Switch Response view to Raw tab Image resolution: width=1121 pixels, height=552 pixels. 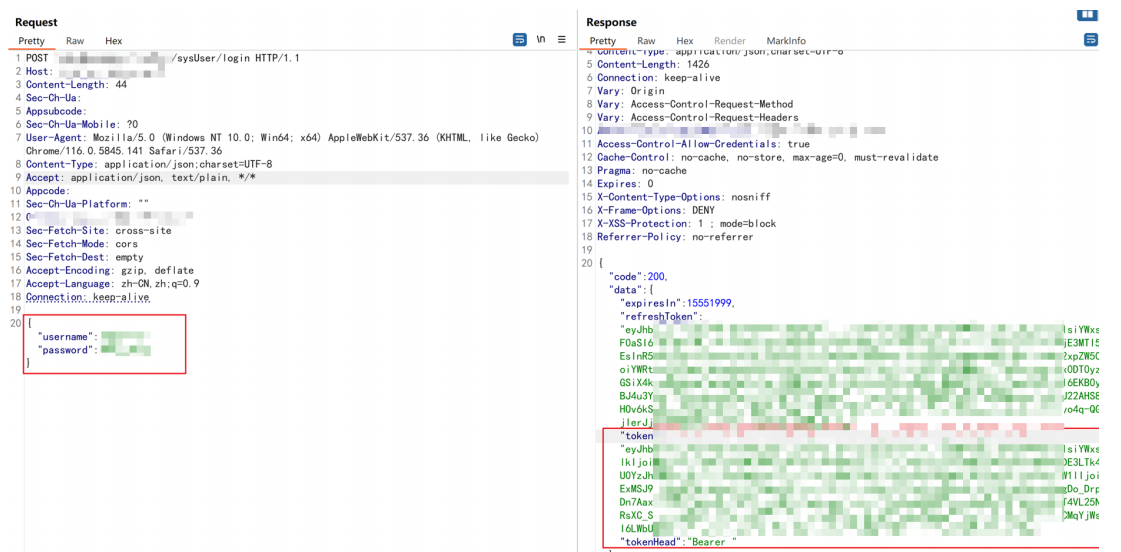click(647, 41)
